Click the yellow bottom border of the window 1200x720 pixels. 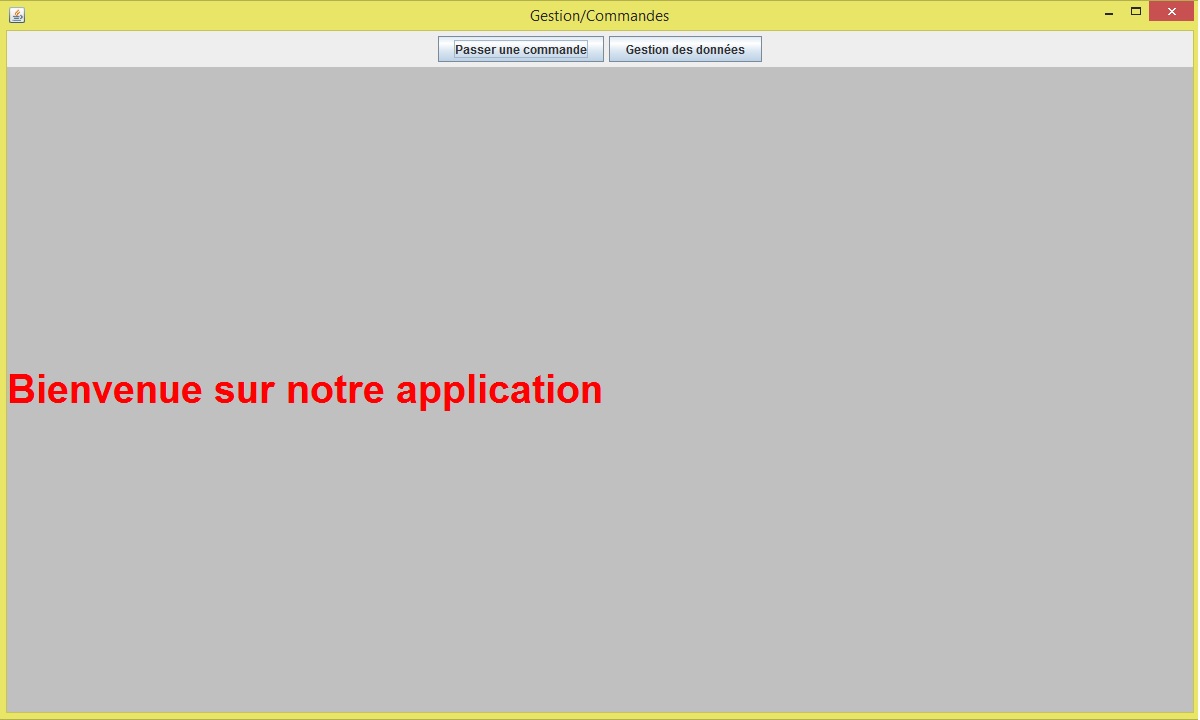point(600,716)
